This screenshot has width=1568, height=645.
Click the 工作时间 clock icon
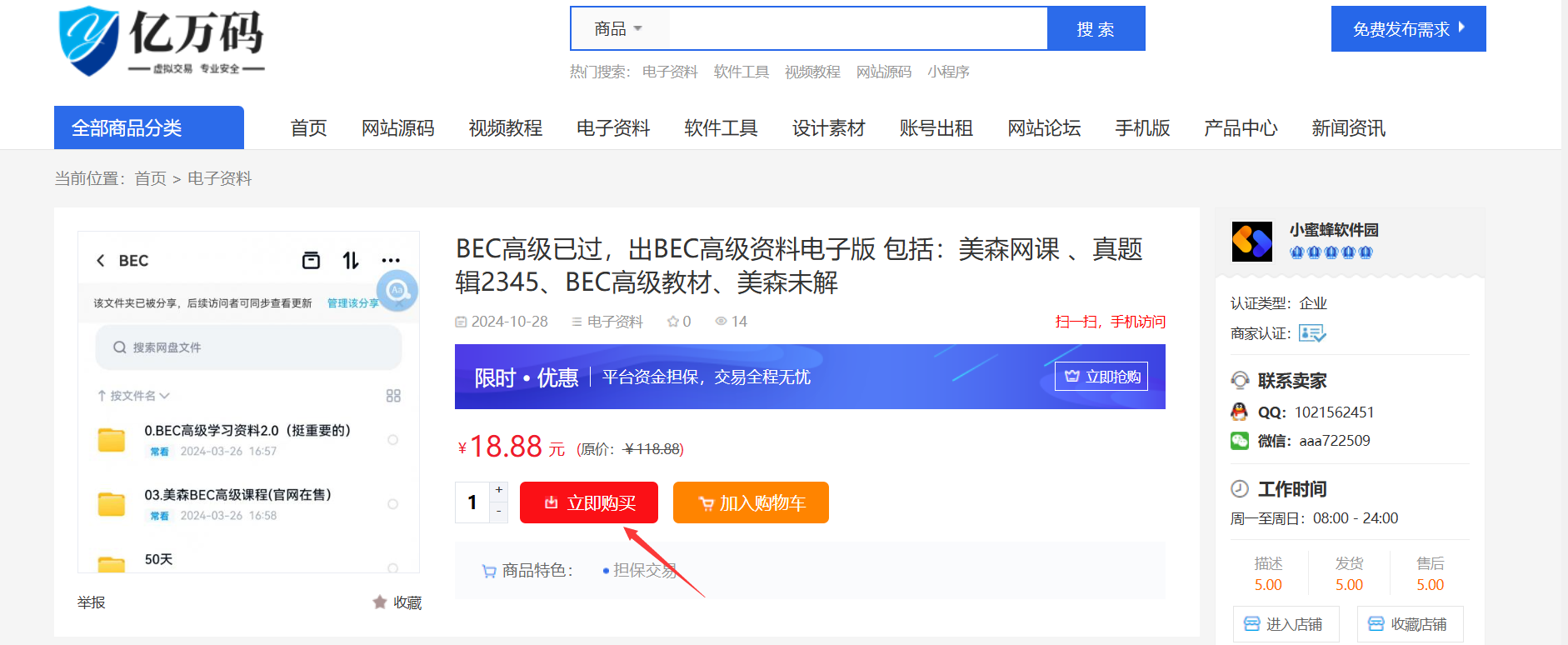pos(1240,488)
